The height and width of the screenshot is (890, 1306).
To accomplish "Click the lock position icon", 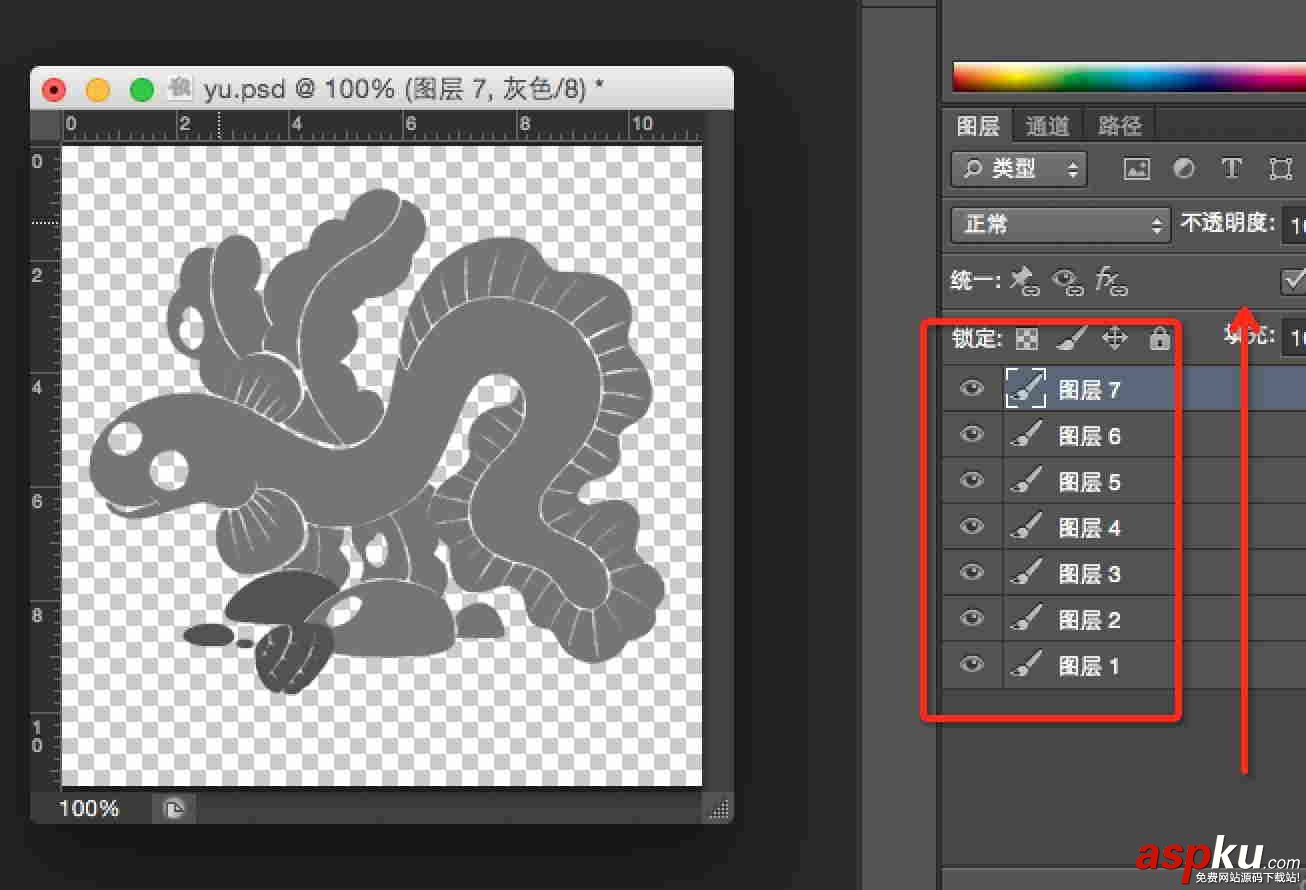I will click(1114, 339).
